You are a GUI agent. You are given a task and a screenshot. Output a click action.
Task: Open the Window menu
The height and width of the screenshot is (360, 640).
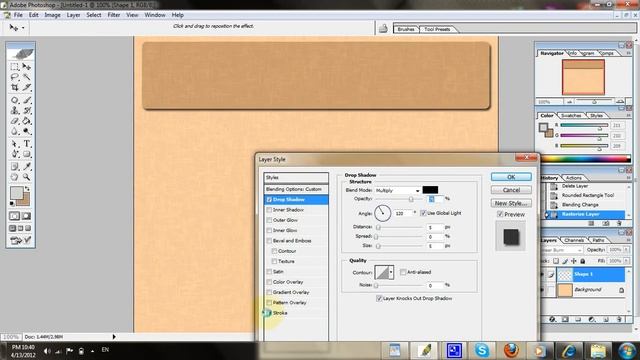[x=155, y=15]
